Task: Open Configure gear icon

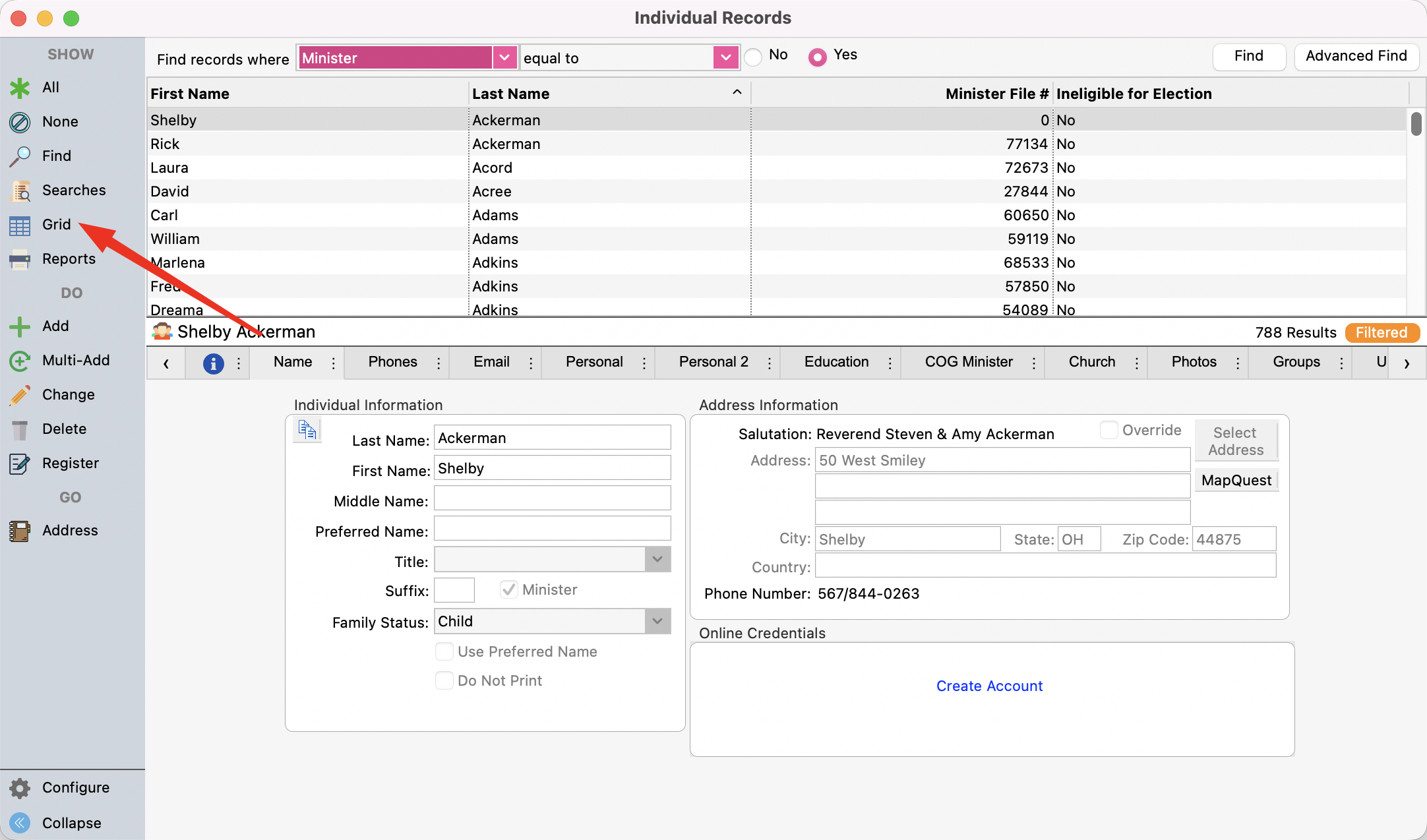Action: point(20,788)
